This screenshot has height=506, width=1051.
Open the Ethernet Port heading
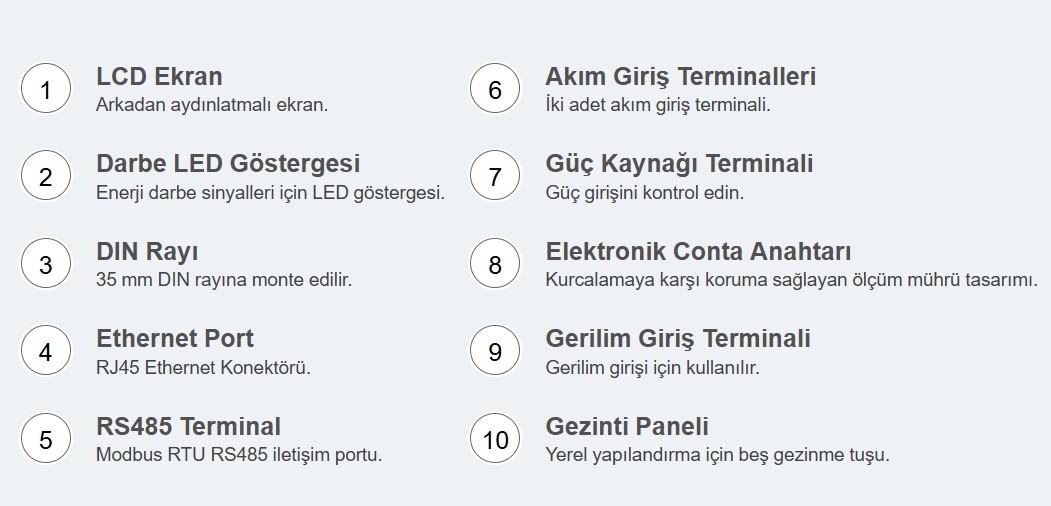tap(175, 338)
